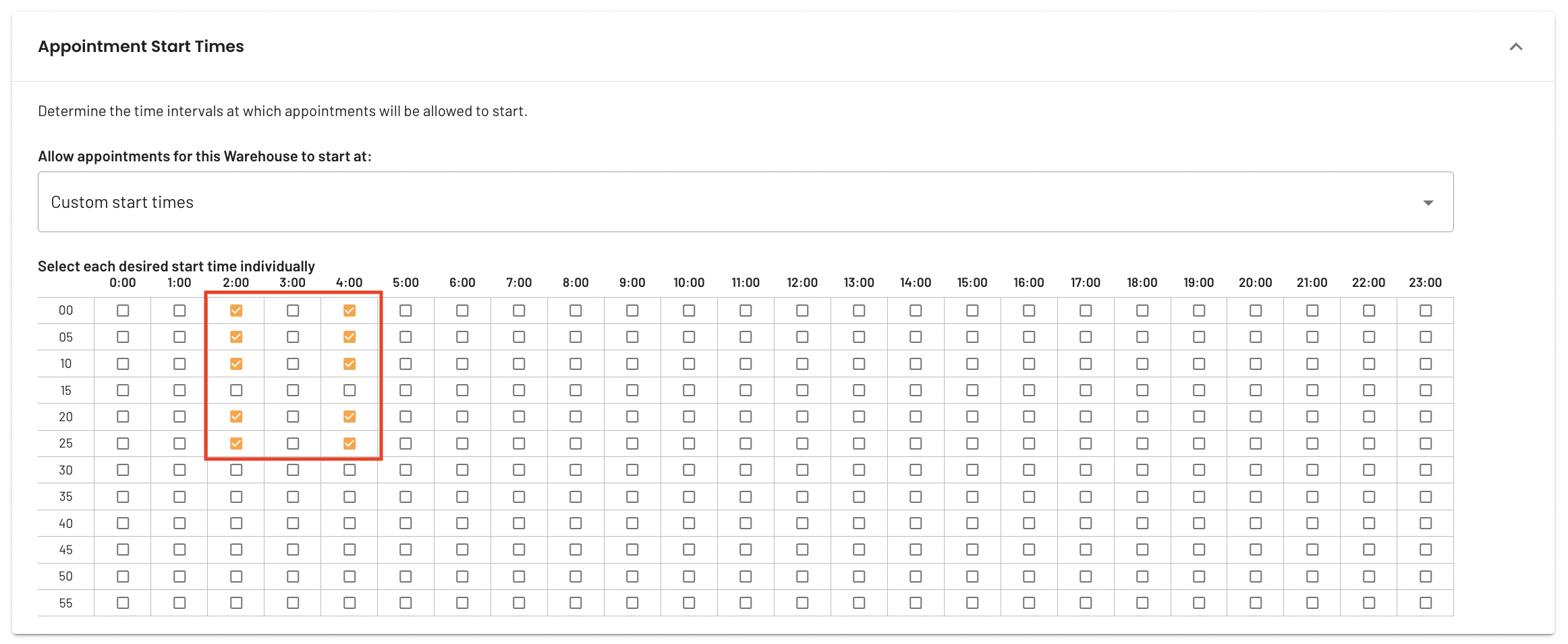Disable the 4:00 start time at minute 25
The height and width of the screenshot is (644, 1568).
[x=349, y=444]
